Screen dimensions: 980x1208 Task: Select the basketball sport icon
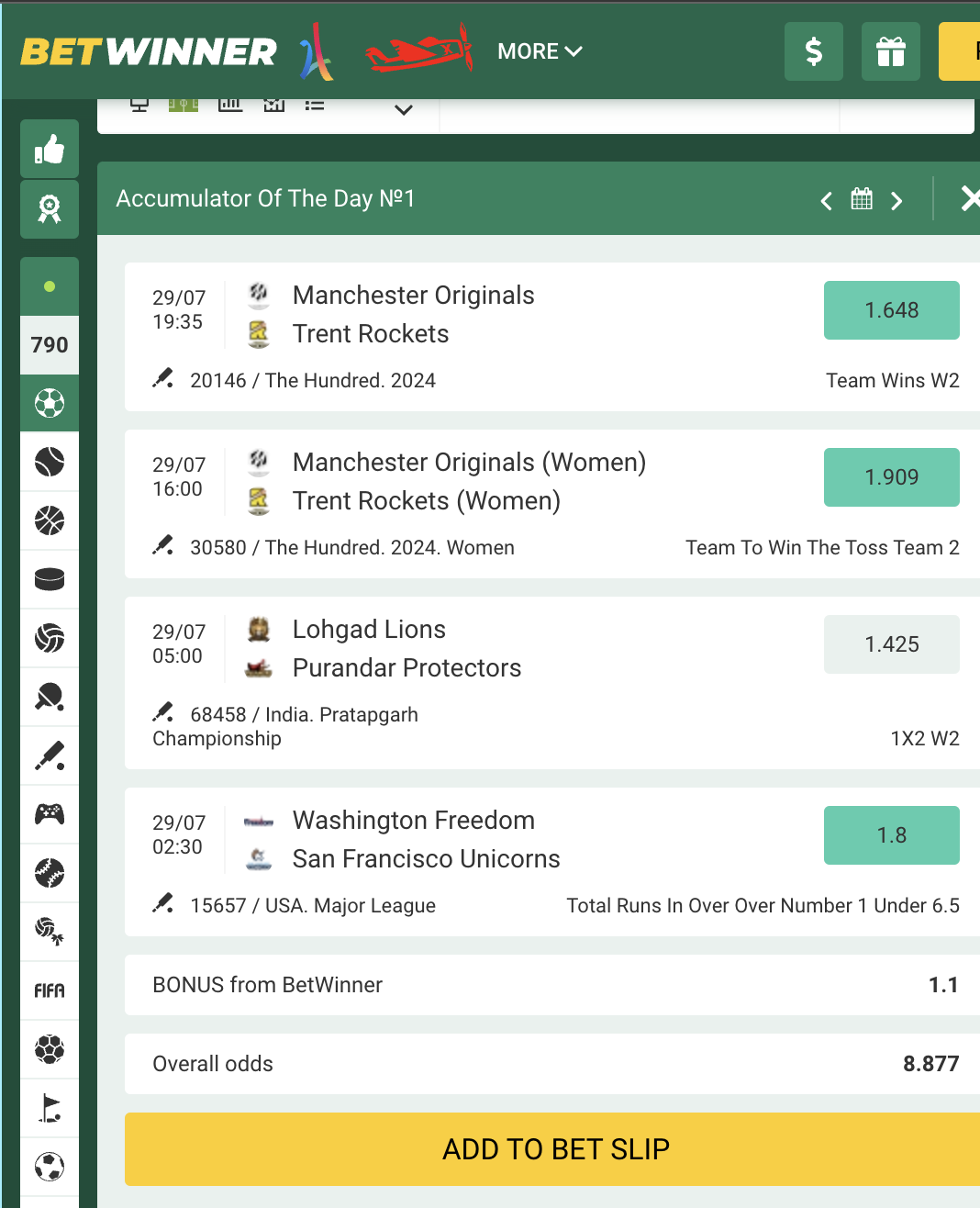[x=50, y=520]
